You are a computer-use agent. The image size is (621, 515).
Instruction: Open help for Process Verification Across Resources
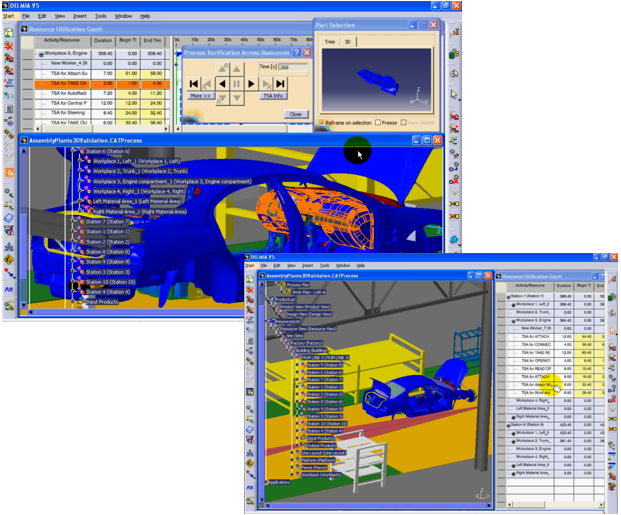(296, 52)
